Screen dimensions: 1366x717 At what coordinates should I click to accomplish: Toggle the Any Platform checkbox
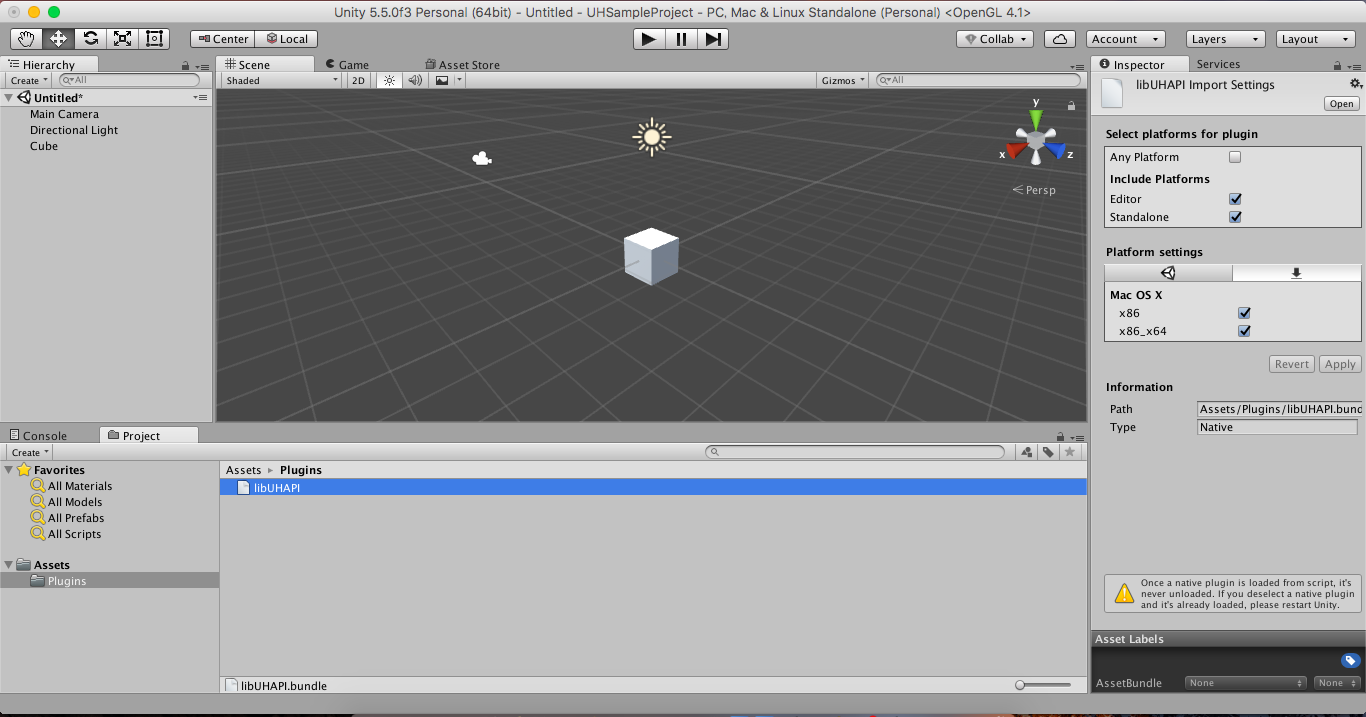(x=1235, y=157)
